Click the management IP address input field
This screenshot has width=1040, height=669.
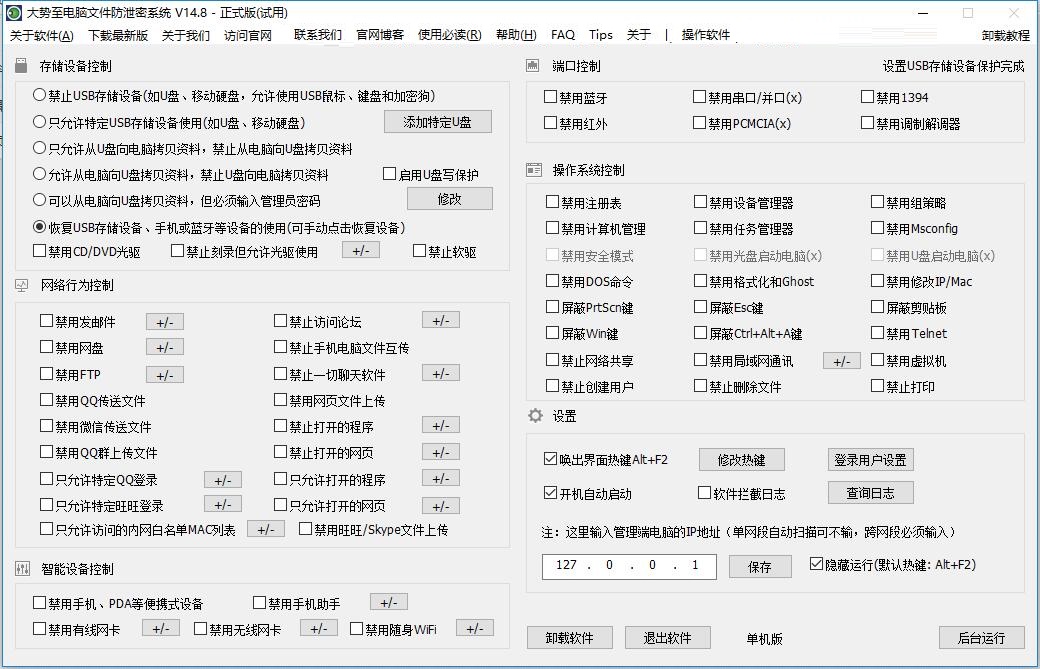point(629,566)
